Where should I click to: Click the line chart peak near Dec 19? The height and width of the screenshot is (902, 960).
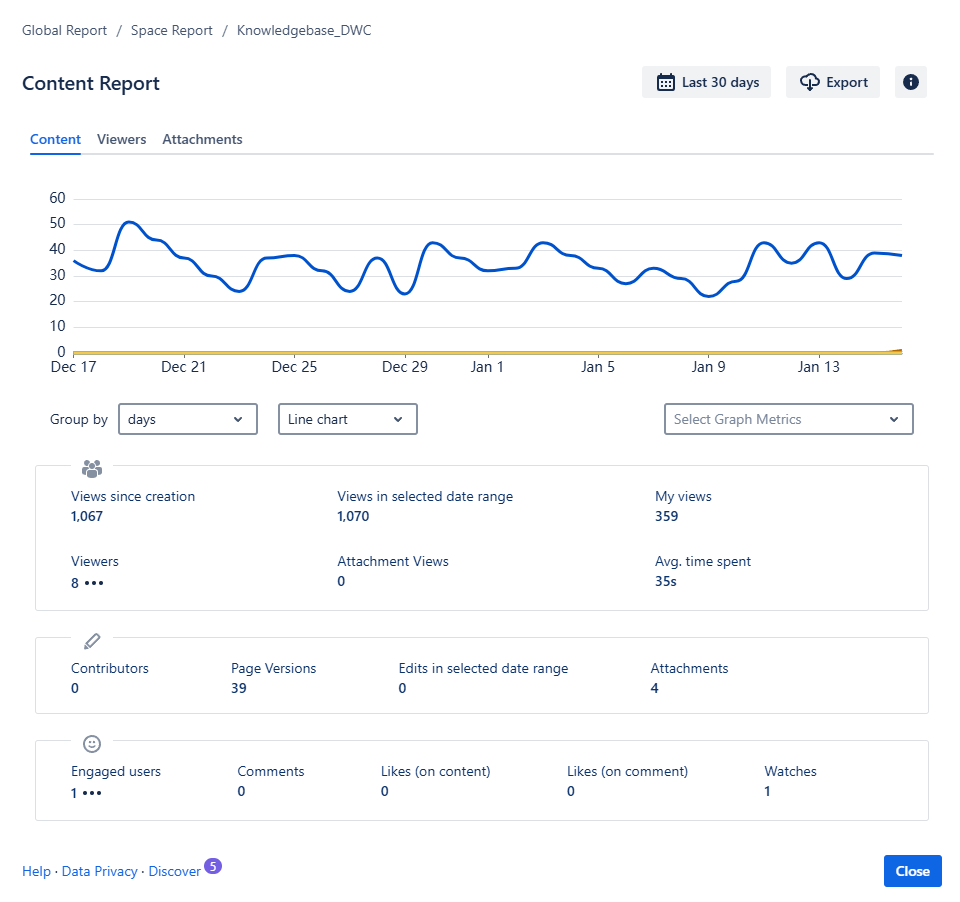tap(129, 222)
